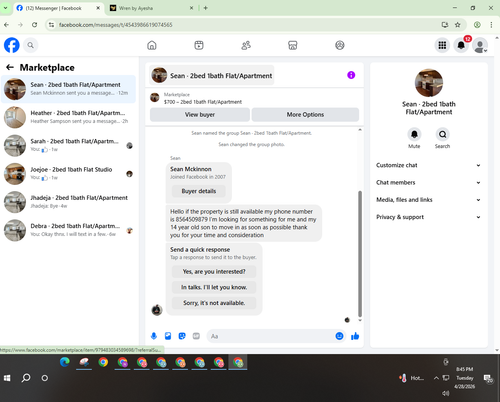Send quick reply 'In talks. I'll let you know.'
500x402 pixels.
click(214, 287)
